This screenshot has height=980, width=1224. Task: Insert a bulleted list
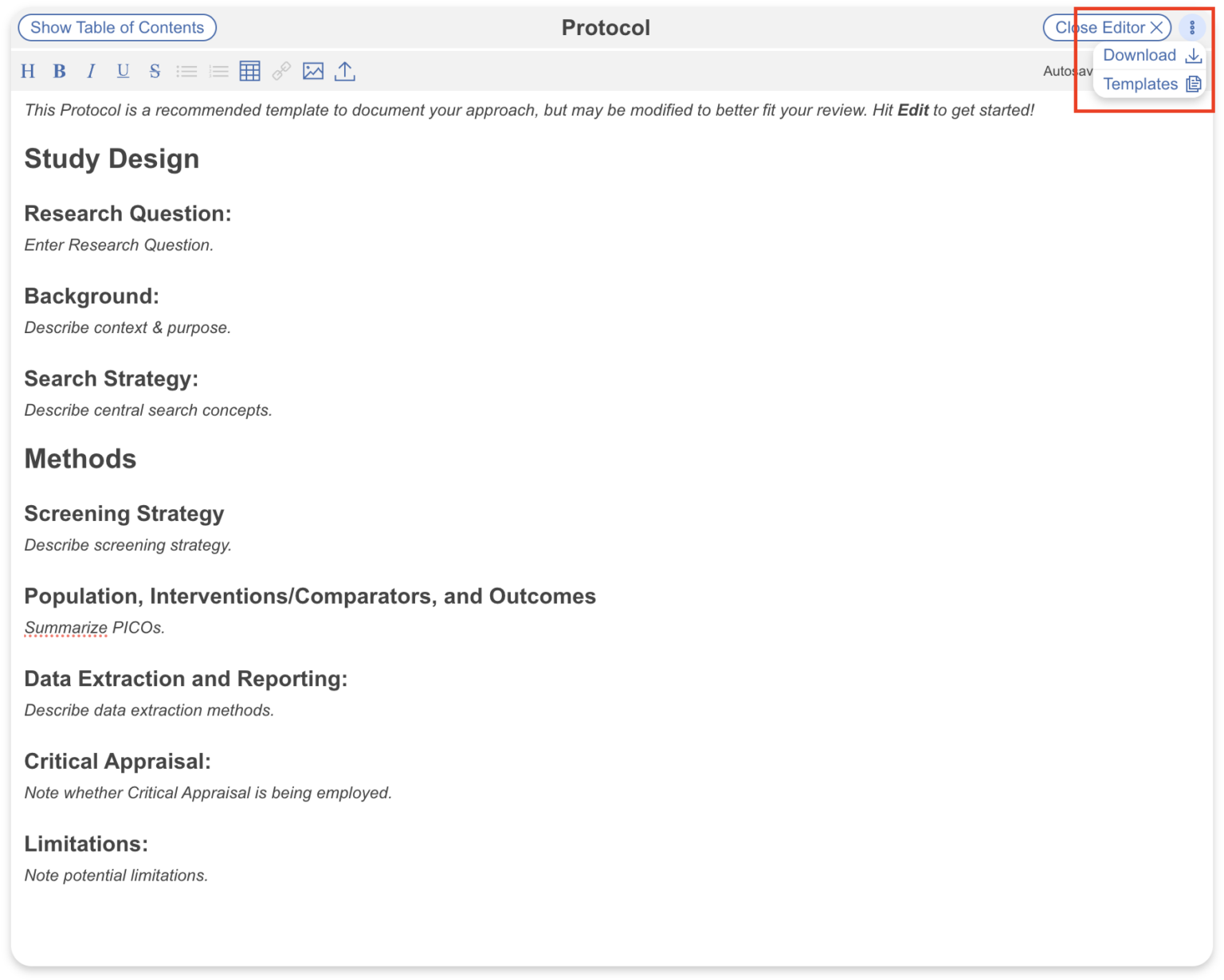(x=186, y=71)
